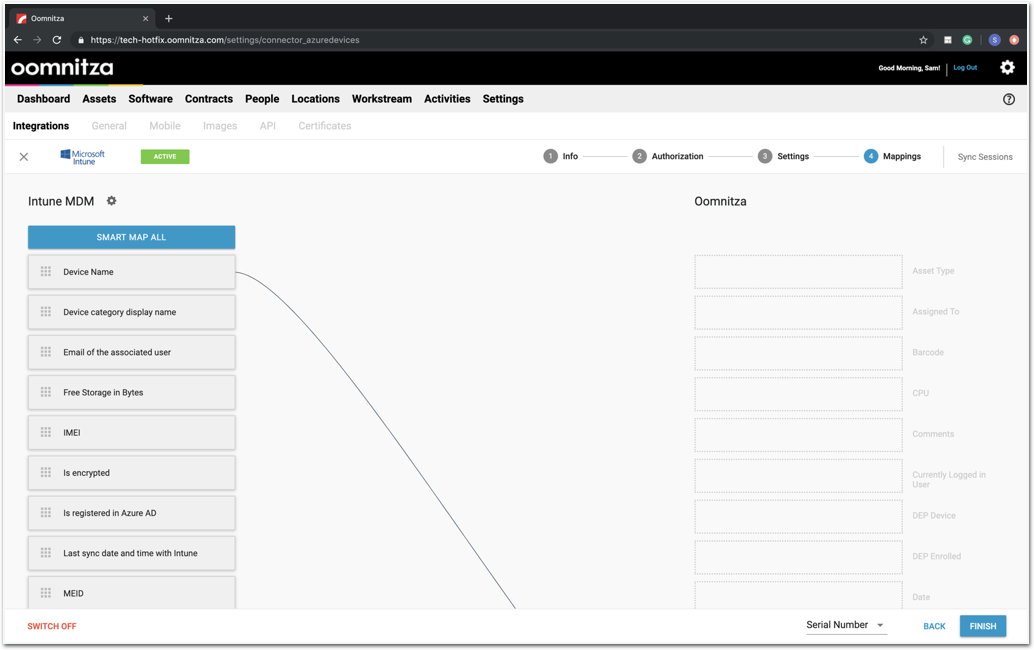Viewport: 1034px width, 650px height.
Task: Open a new browser tab
Action: point(168,18)
